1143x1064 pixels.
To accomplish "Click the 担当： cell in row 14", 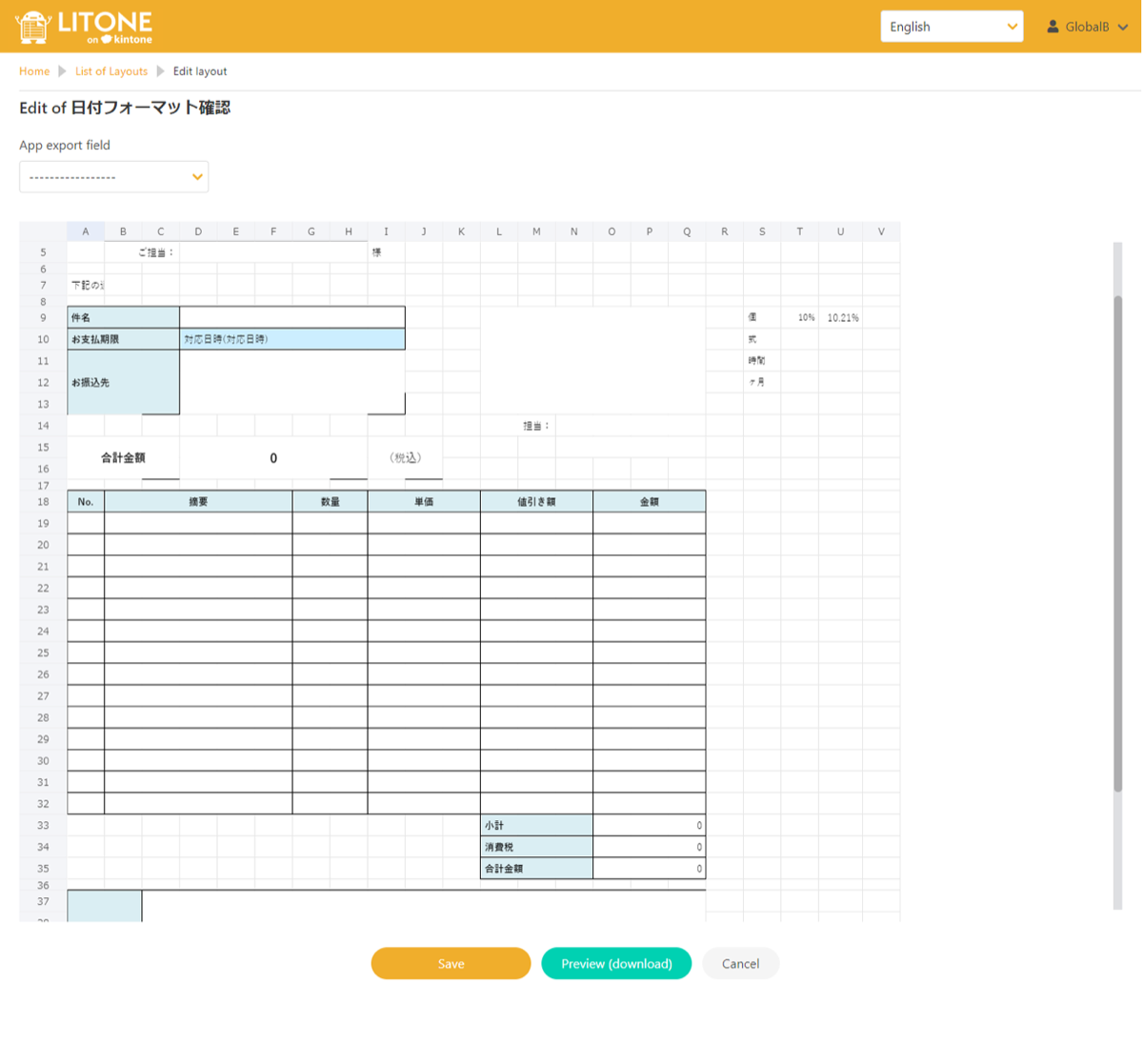I will (536, 426).
